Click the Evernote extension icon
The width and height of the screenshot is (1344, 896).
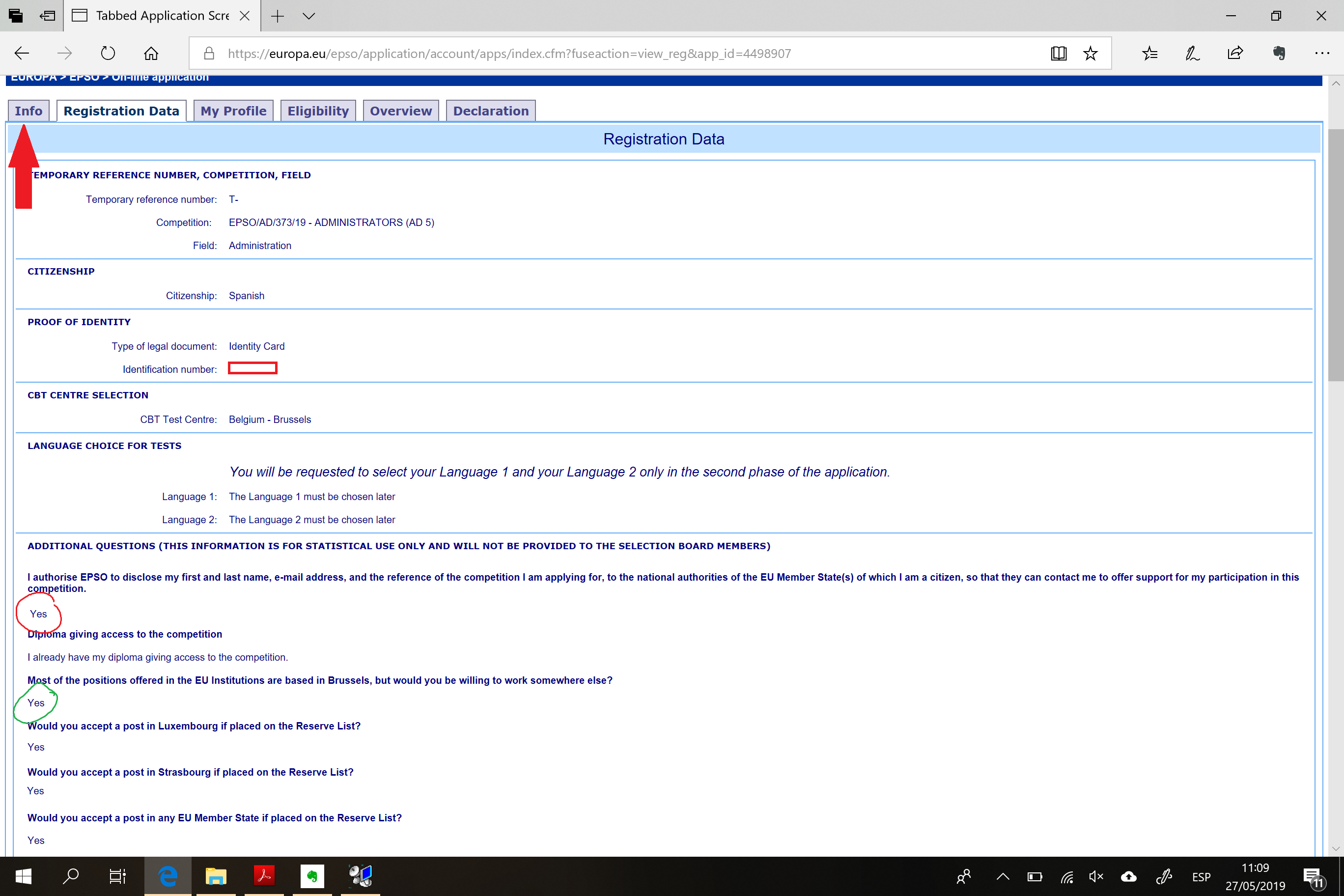1279,53
